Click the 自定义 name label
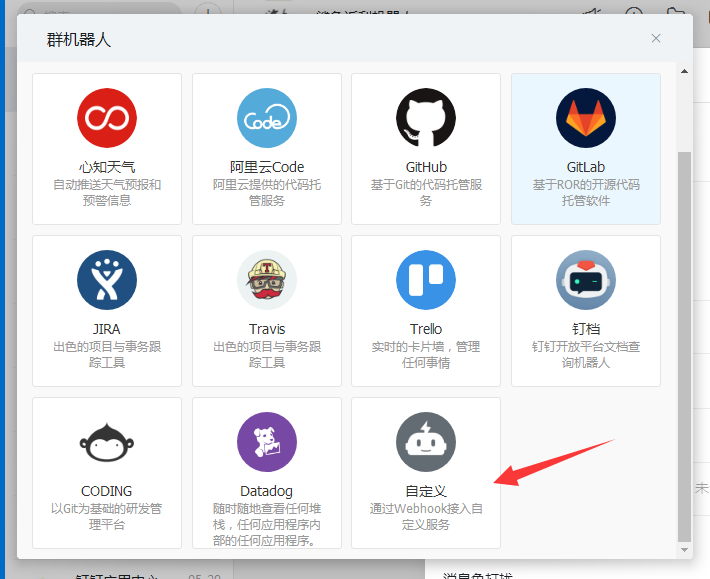The height and width of the screenshot is (579, 710). pos(426,491)
